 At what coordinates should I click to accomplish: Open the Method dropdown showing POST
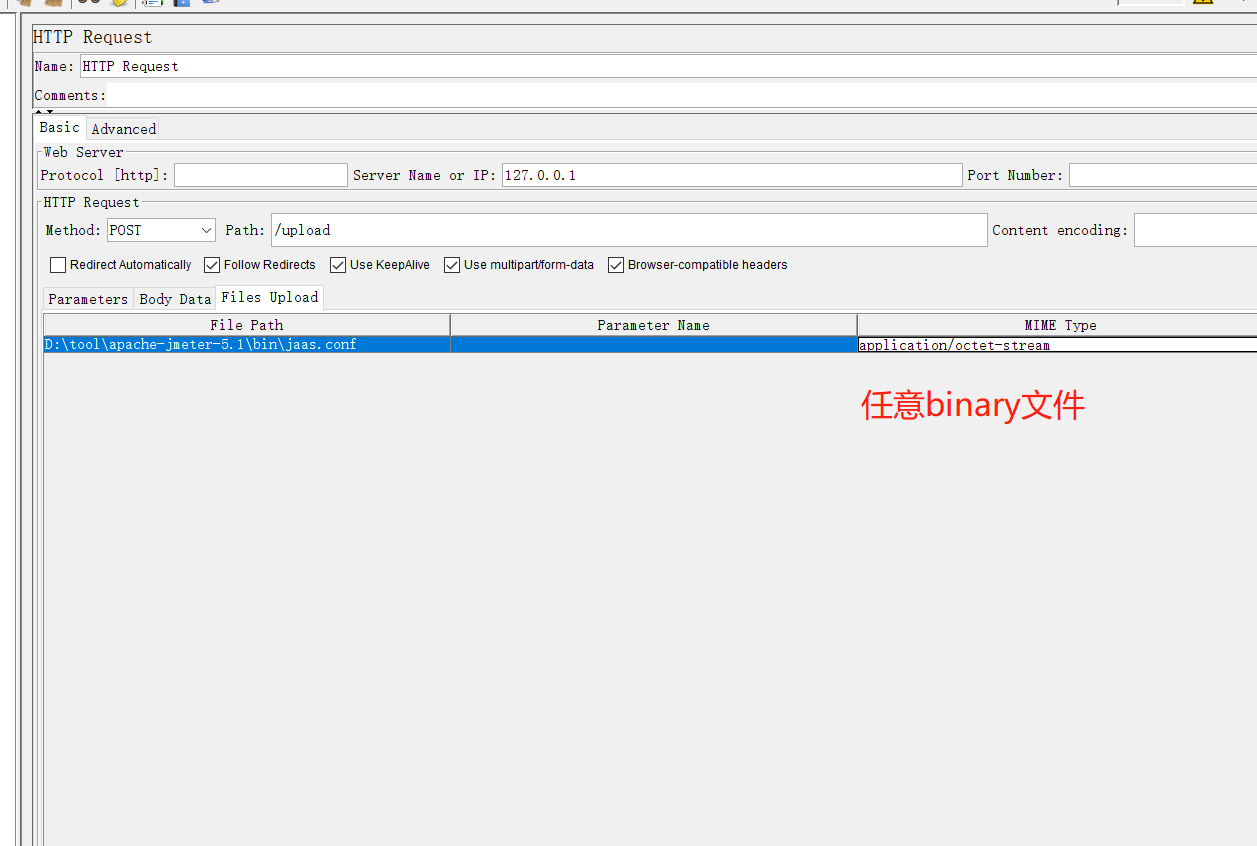(161, 230)
